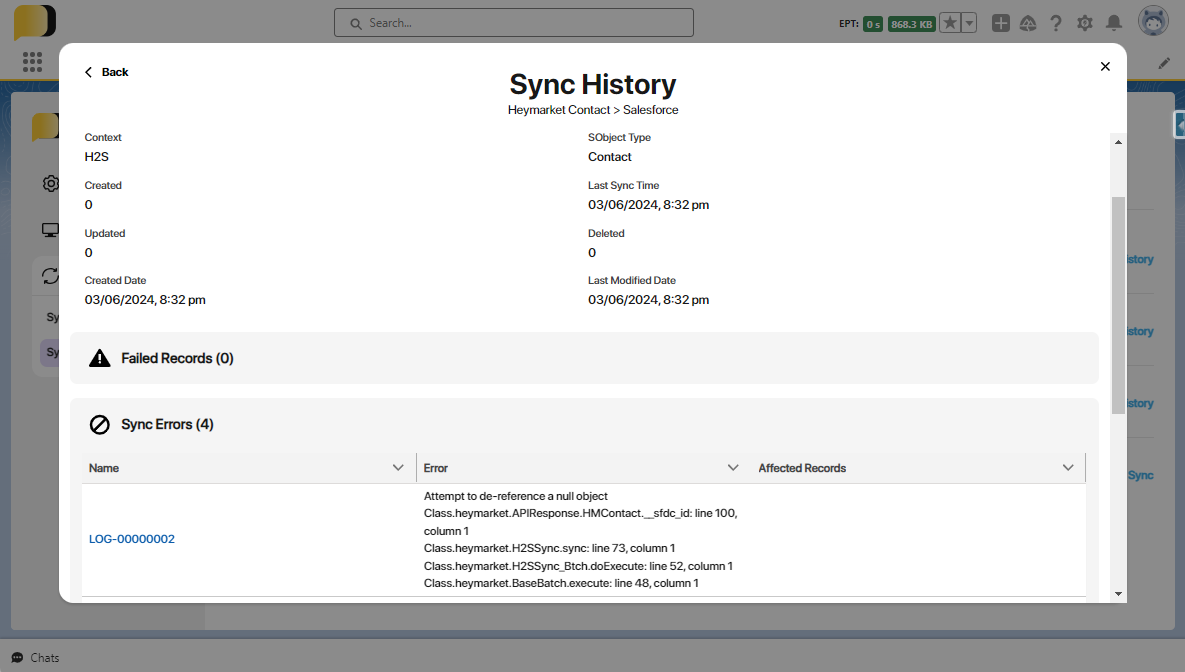Open the App Launcher grid
The width and height of the screenshot is (1185, 672).
coord(32,62)
